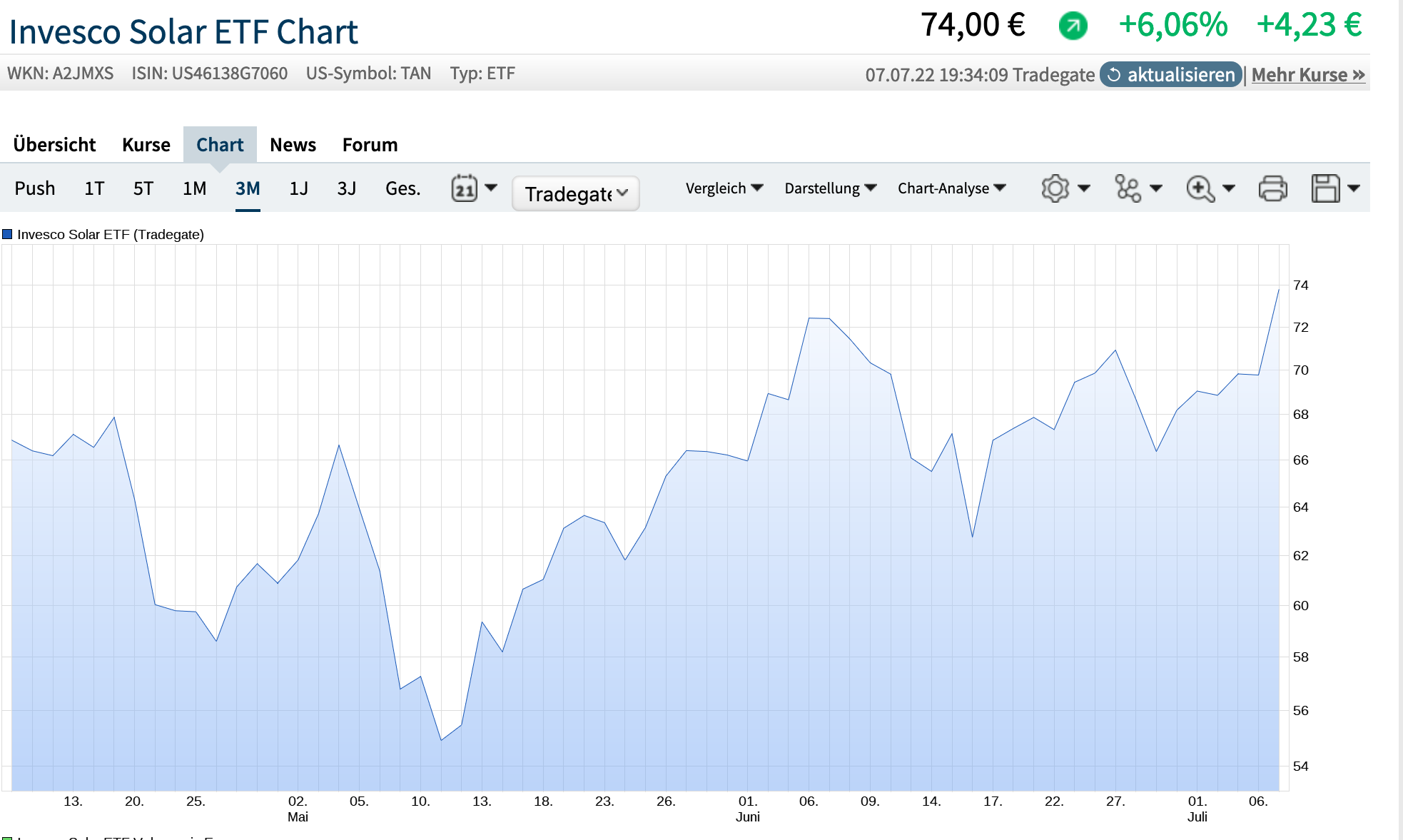The image size is (1403, 840).
Task: Click the refresh icon in aktualisieren button
Action: [x=1112, y=74]
